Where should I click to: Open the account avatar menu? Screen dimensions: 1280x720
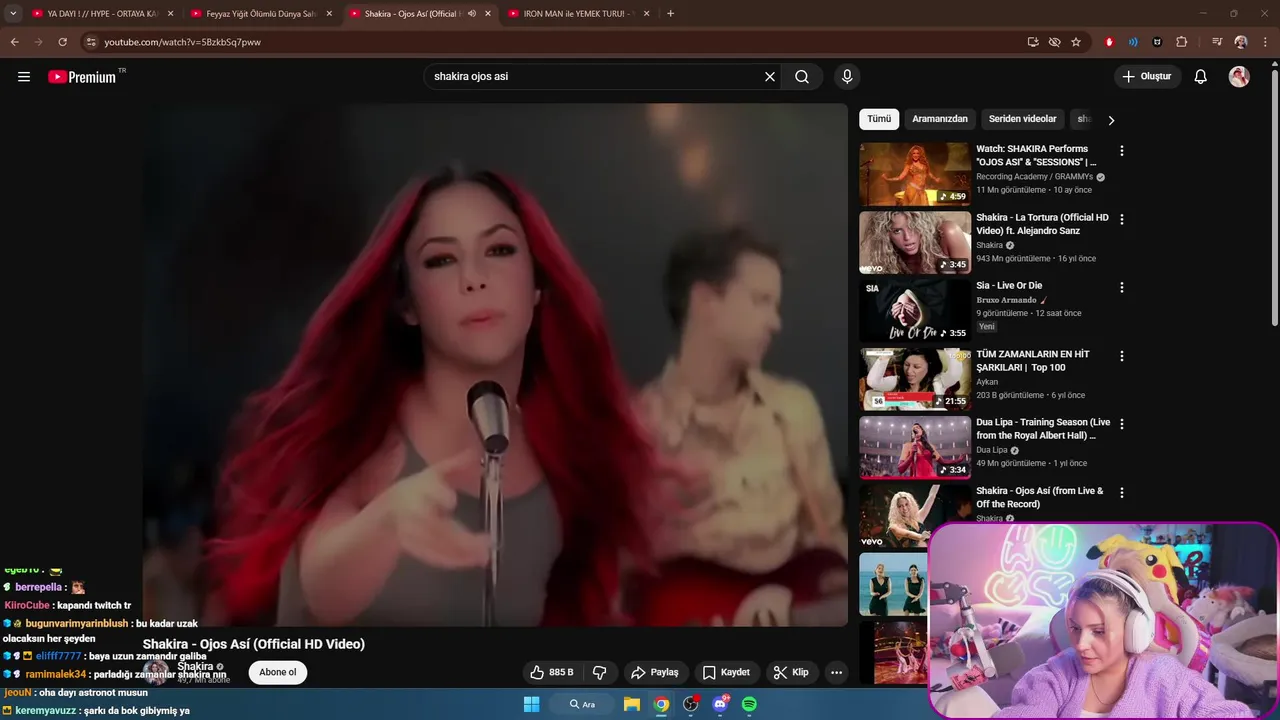coord(1239,77)
